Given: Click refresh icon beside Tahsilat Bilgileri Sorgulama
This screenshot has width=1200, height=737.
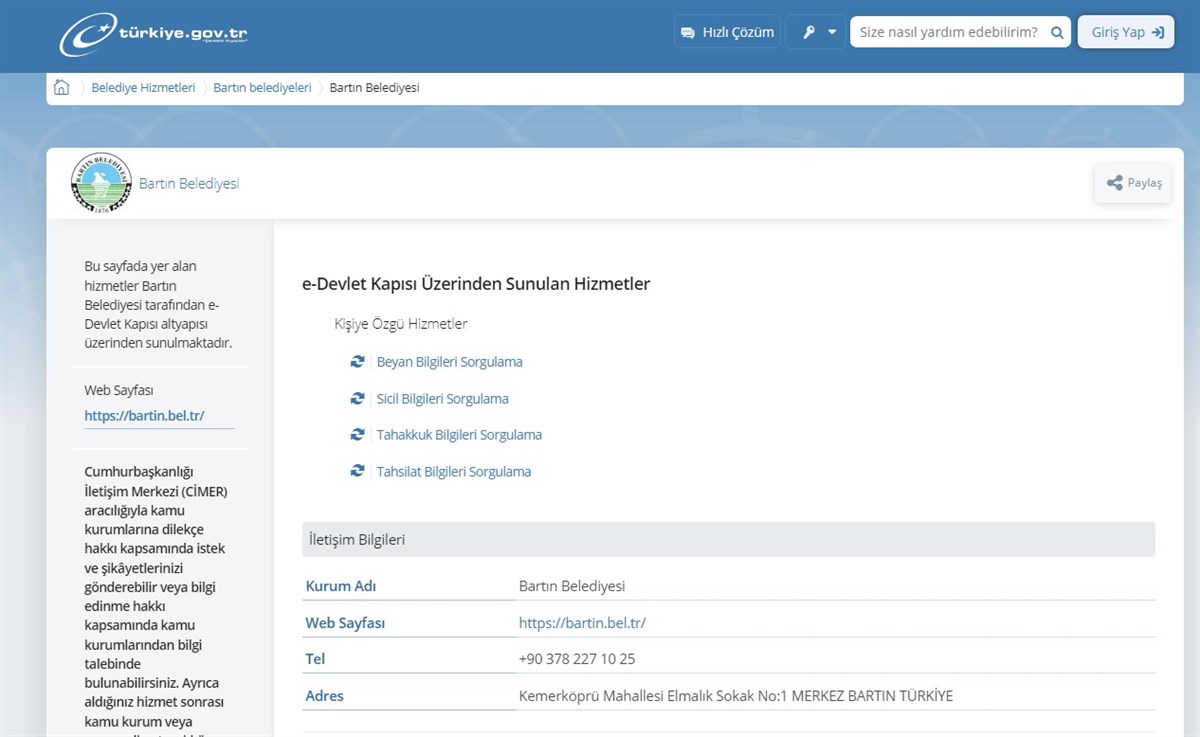Looking at the screenshot, I should [x=357, y=471].
